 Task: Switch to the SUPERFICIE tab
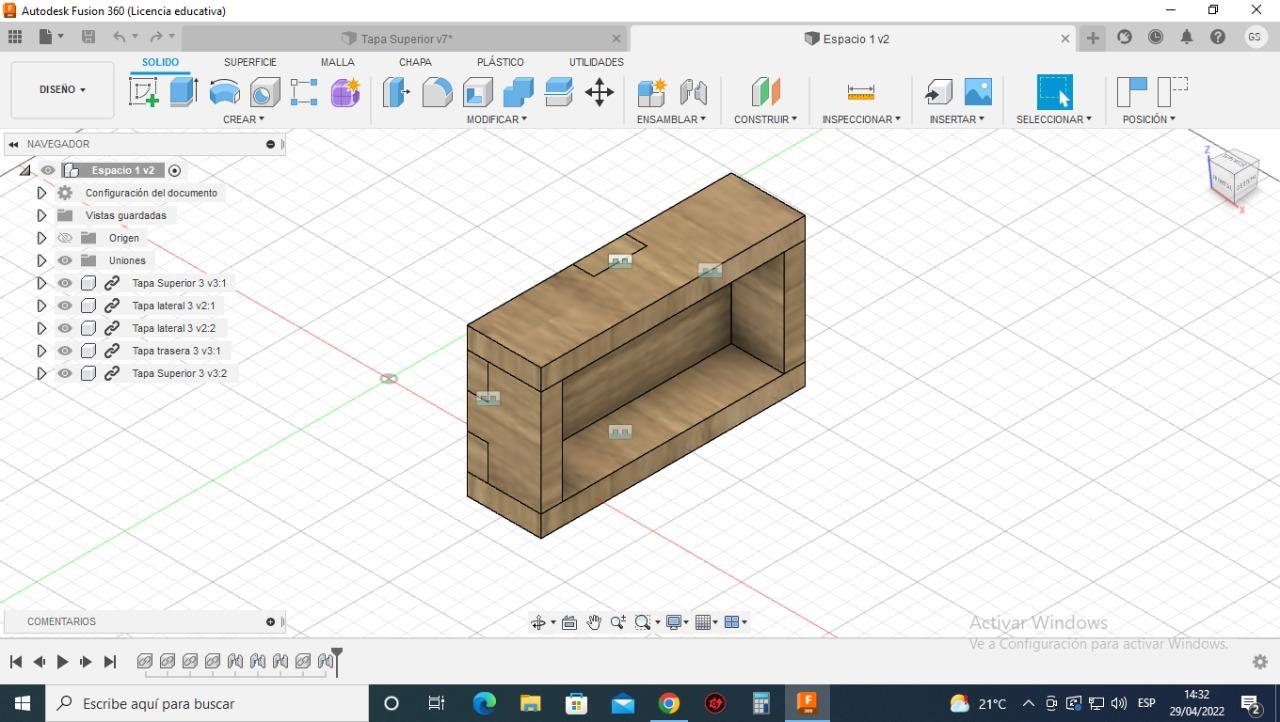(x=250, y=62)
